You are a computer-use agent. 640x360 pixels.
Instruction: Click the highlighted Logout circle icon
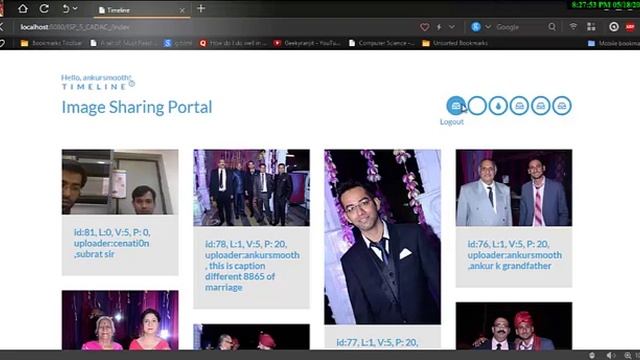click(456, 106)
